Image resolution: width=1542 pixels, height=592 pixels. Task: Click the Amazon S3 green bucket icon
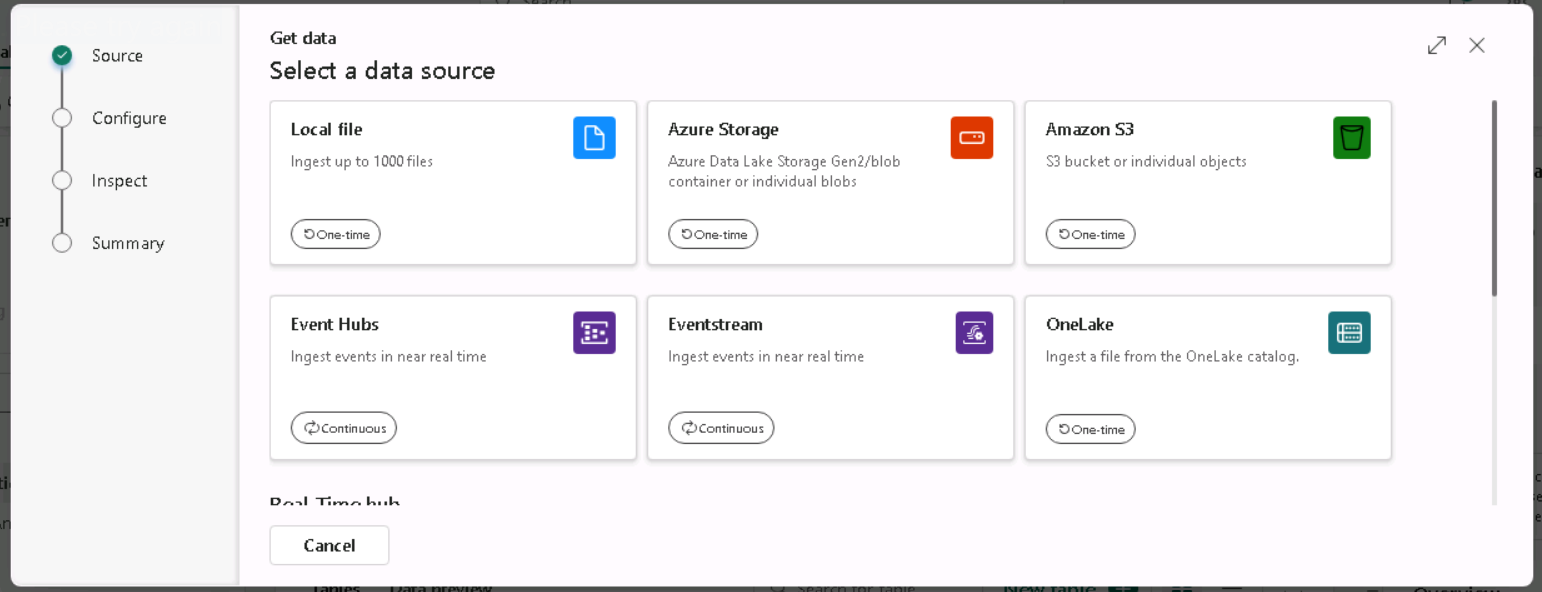(1352, 138)
